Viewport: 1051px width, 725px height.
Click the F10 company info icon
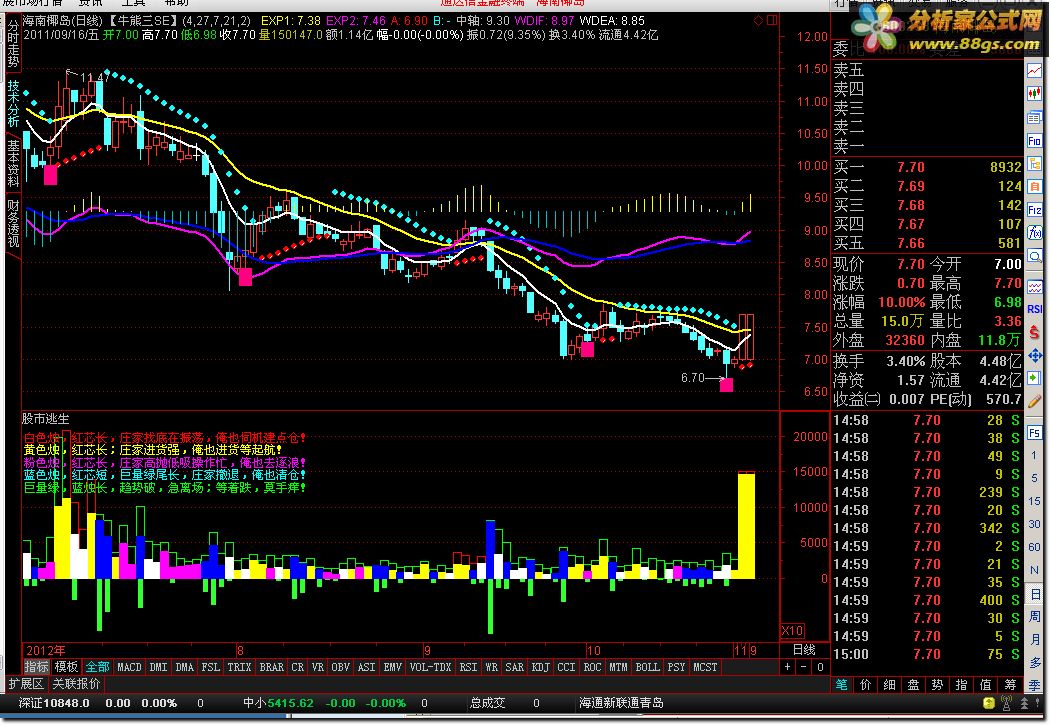coord(1034,140)
